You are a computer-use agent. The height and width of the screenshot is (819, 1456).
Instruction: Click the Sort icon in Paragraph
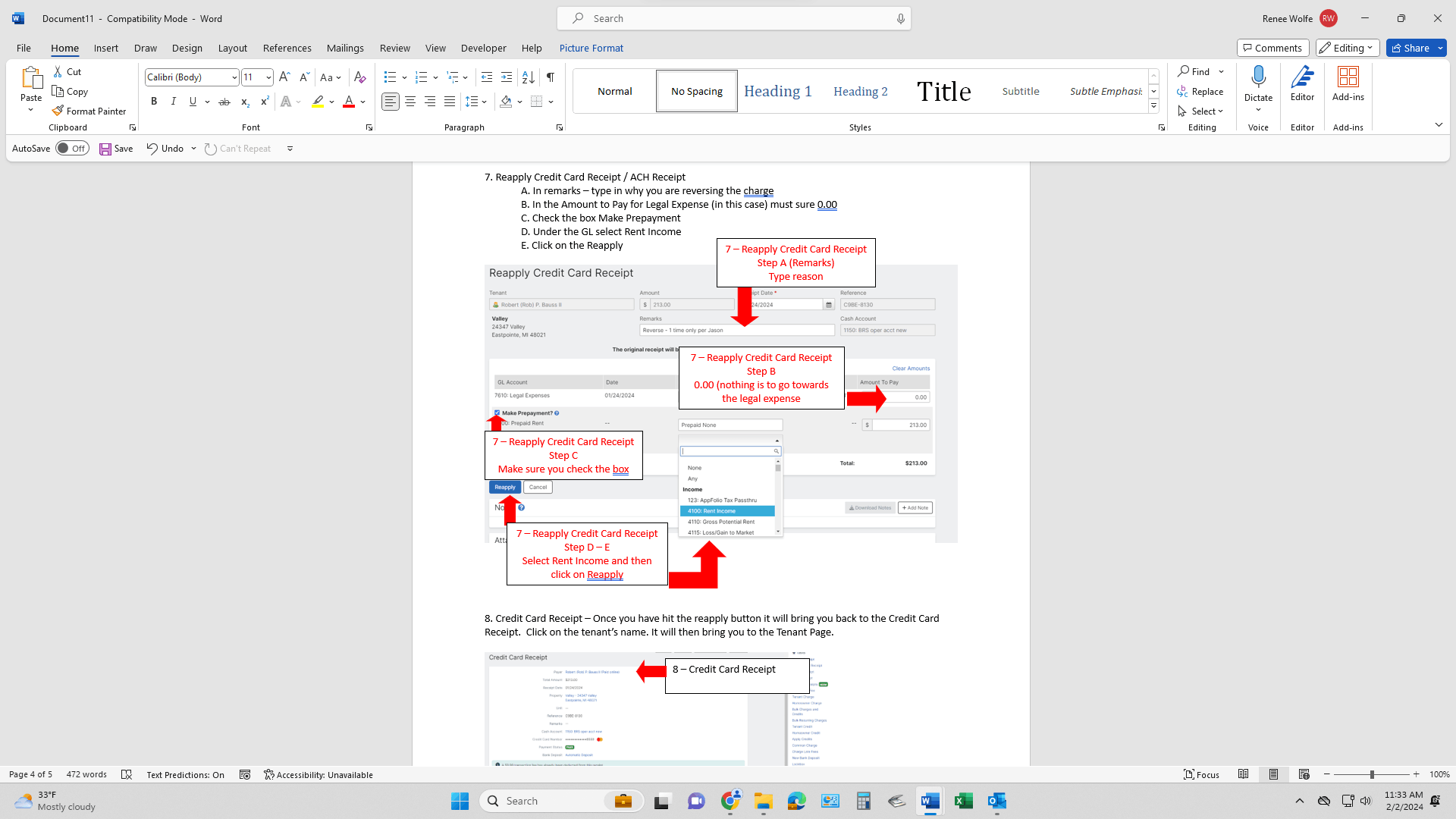529,77
